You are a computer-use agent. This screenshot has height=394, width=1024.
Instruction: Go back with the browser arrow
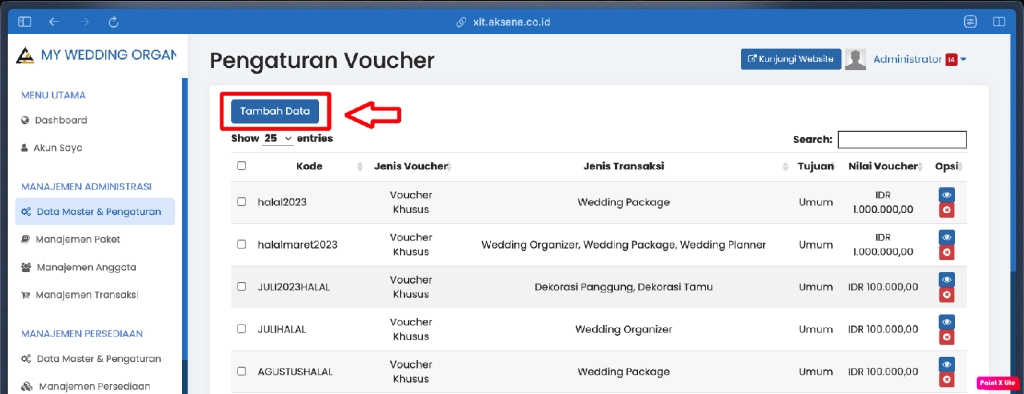tap(54, 22)
